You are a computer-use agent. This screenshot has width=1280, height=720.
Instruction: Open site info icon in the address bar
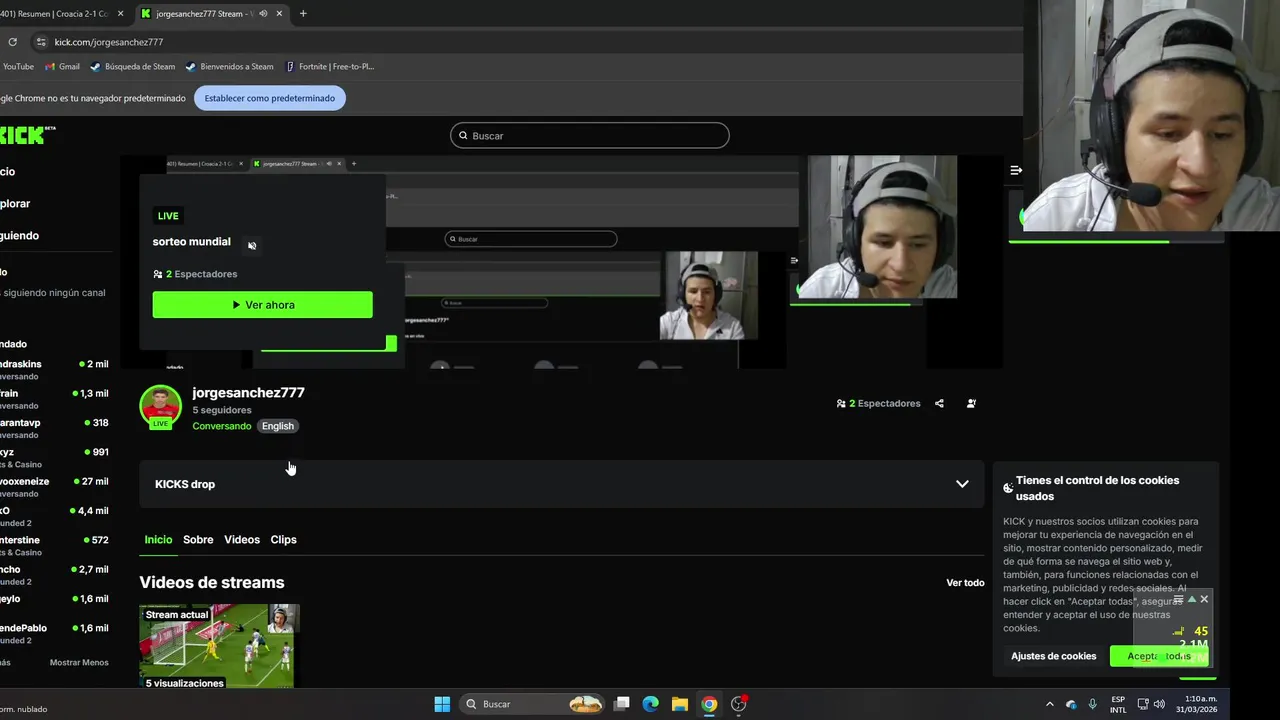pyautogui.click(x=41, y=42)
